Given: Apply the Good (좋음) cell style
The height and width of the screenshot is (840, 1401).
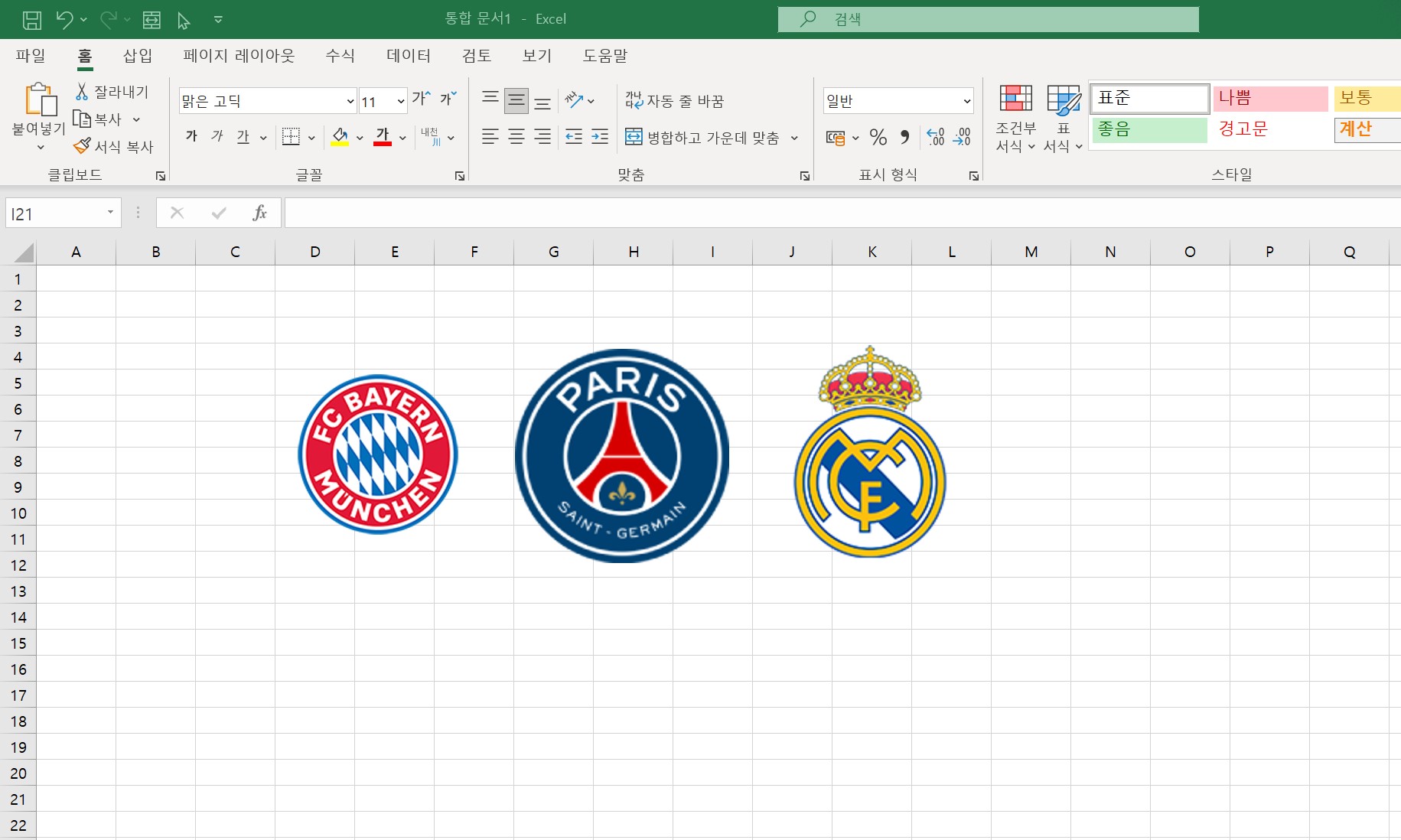Looking at the screenshot, I should (x=1150, y=130).
